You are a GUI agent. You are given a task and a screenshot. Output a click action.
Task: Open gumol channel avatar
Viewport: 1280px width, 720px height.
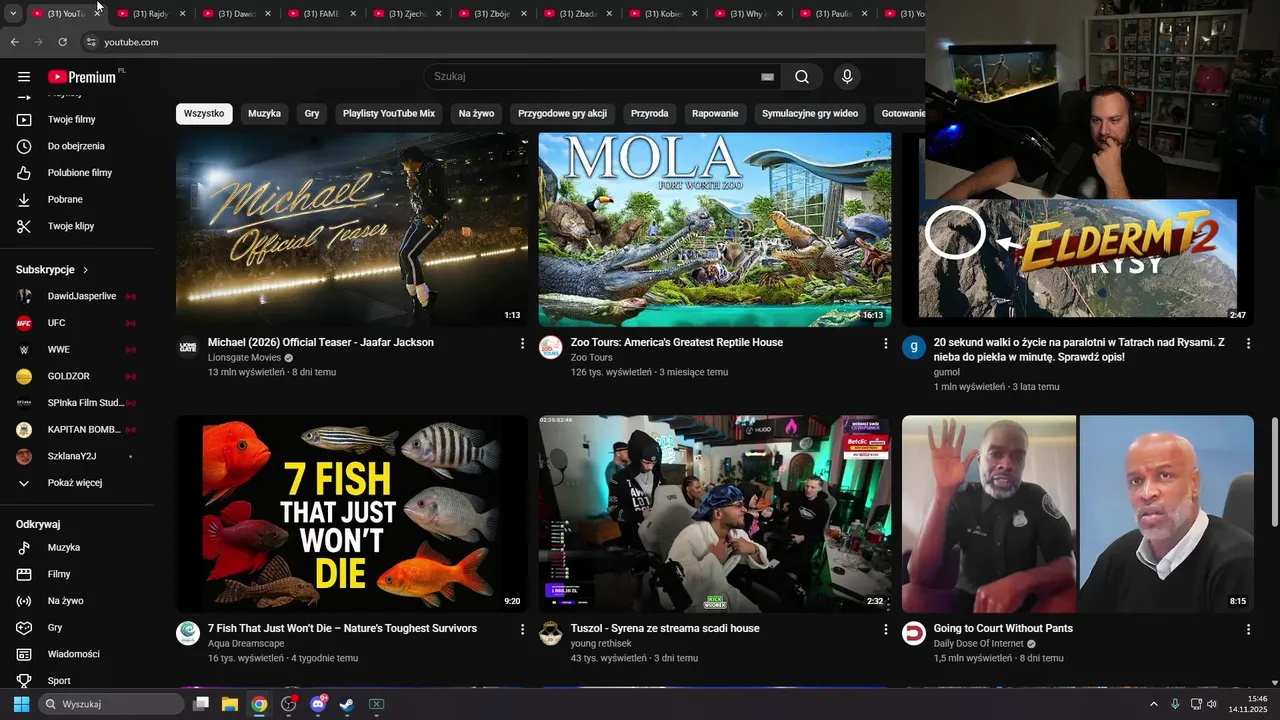click(x=914, y=347)
